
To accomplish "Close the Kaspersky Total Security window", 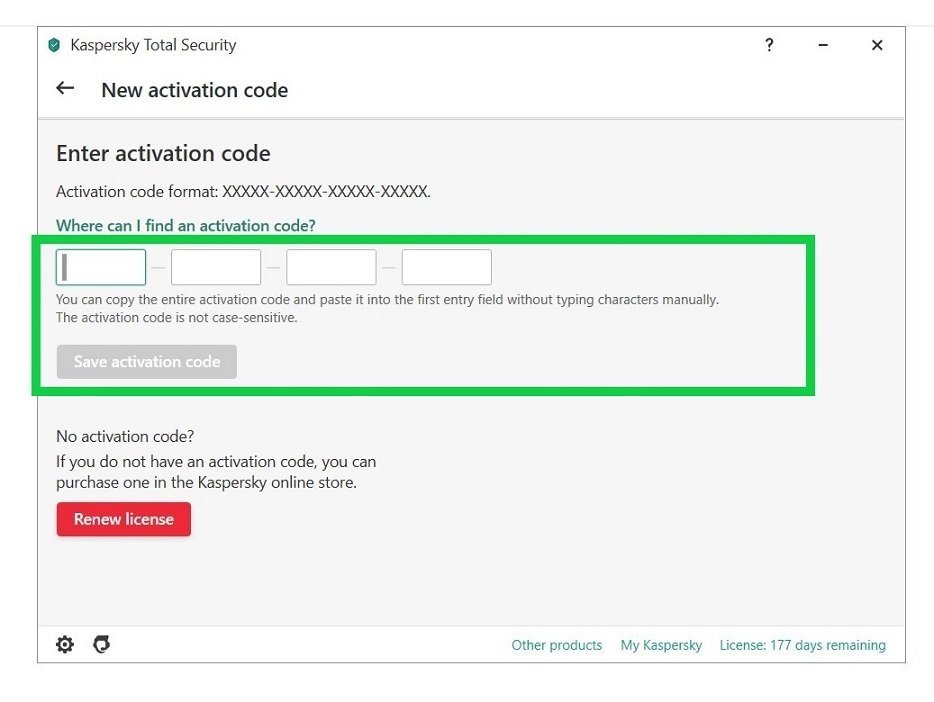I will click(877, 45).
